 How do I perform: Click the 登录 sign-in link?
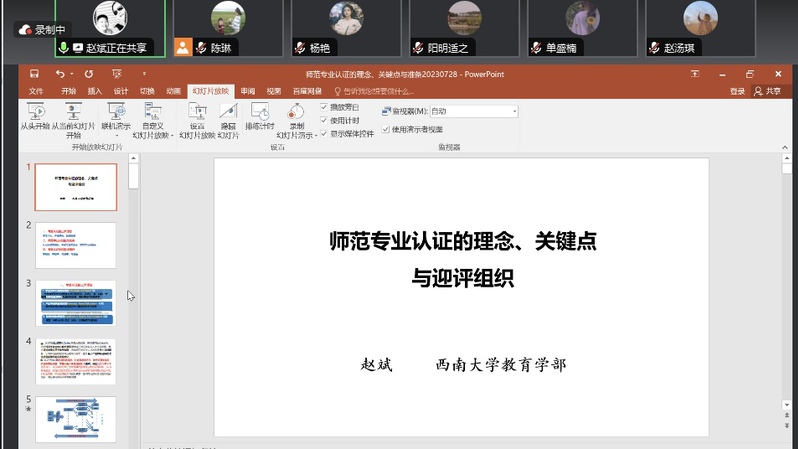click(x=737, y=91)
